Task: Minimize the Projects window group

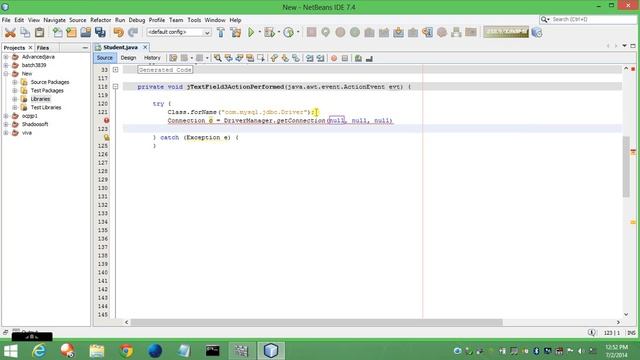Action: [x=85, y=48]
